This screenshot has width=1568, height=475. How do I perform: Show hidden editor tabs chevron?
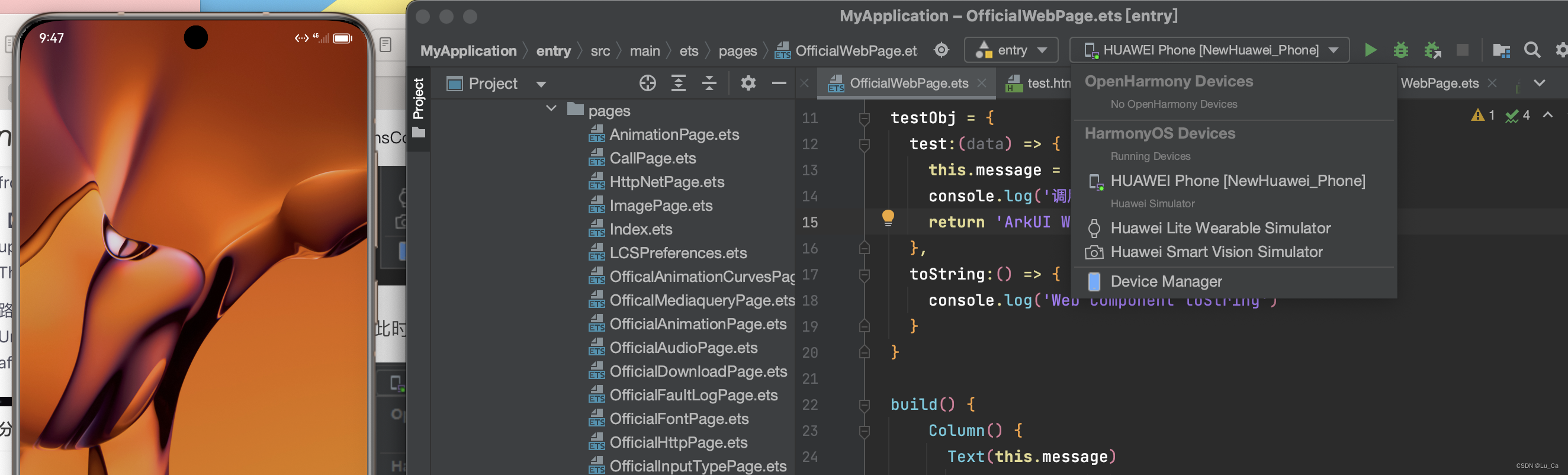tap(1540, 83)
